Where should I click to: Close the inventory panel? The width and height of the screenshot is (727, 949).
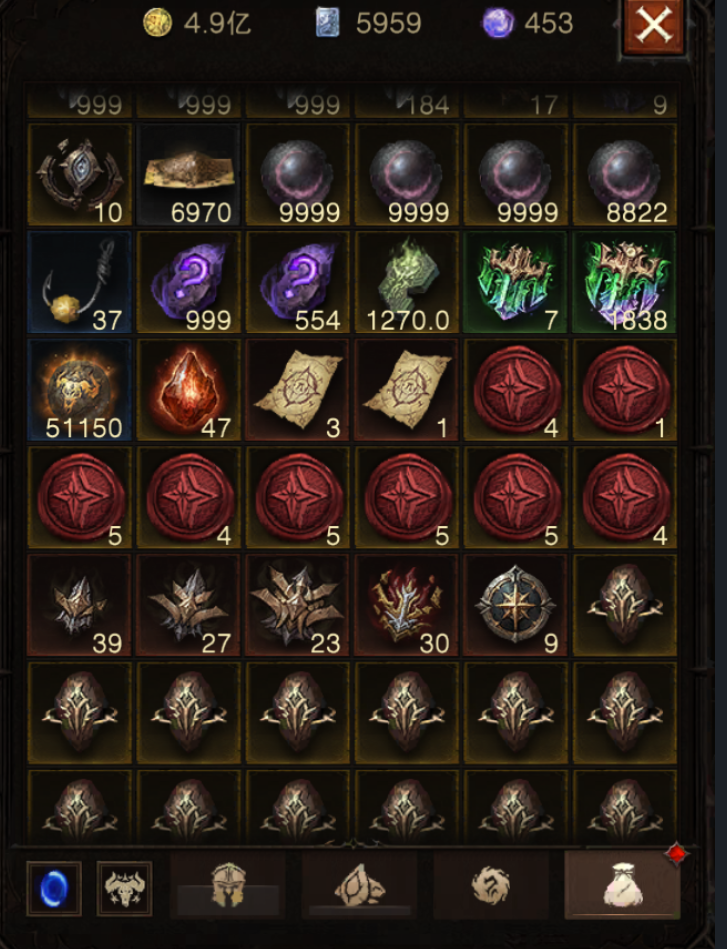[654, 25]
